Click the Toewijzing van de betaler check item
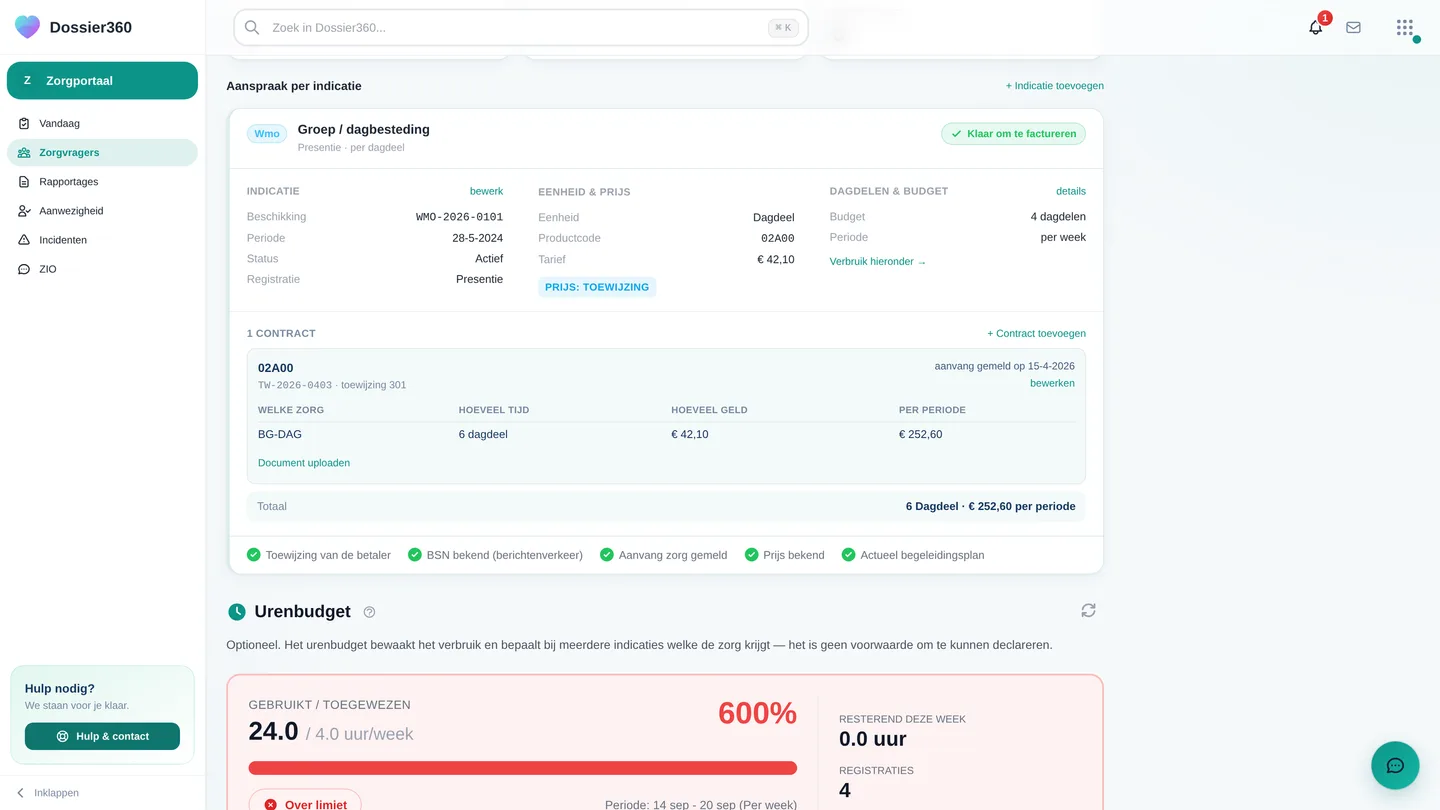This screenshot has height=810, width=1440. point(319,555)
